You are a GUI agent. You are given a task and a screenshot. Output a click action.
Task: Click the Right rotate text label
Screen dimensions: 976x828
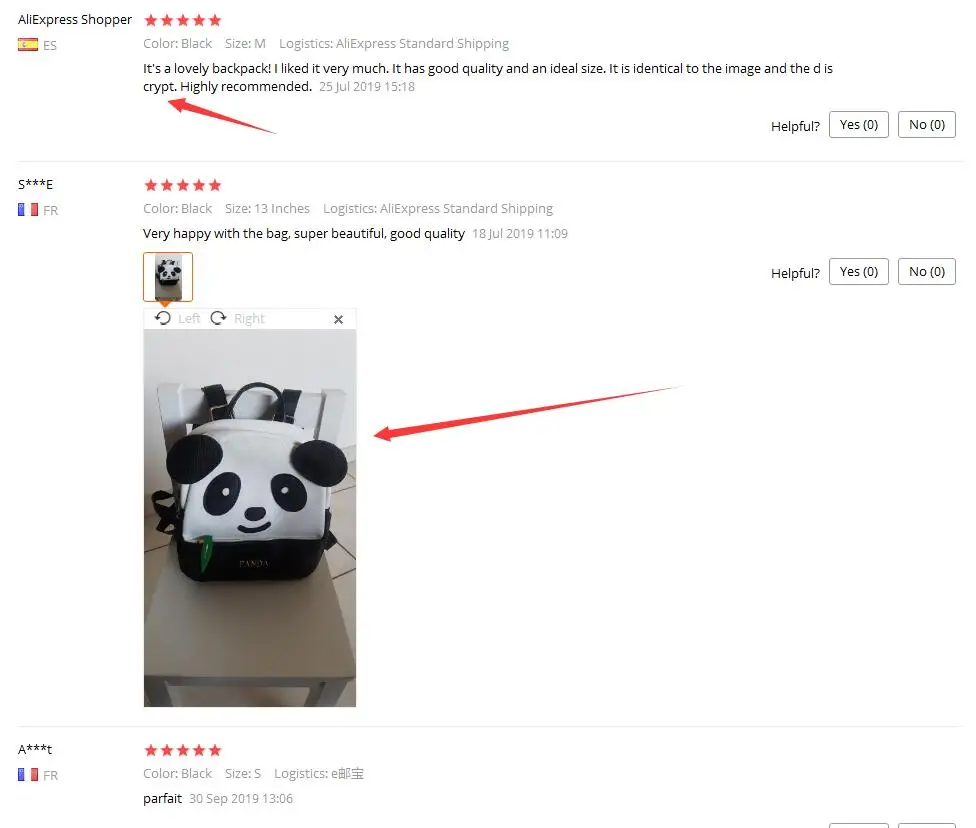(x=249, y=319)
